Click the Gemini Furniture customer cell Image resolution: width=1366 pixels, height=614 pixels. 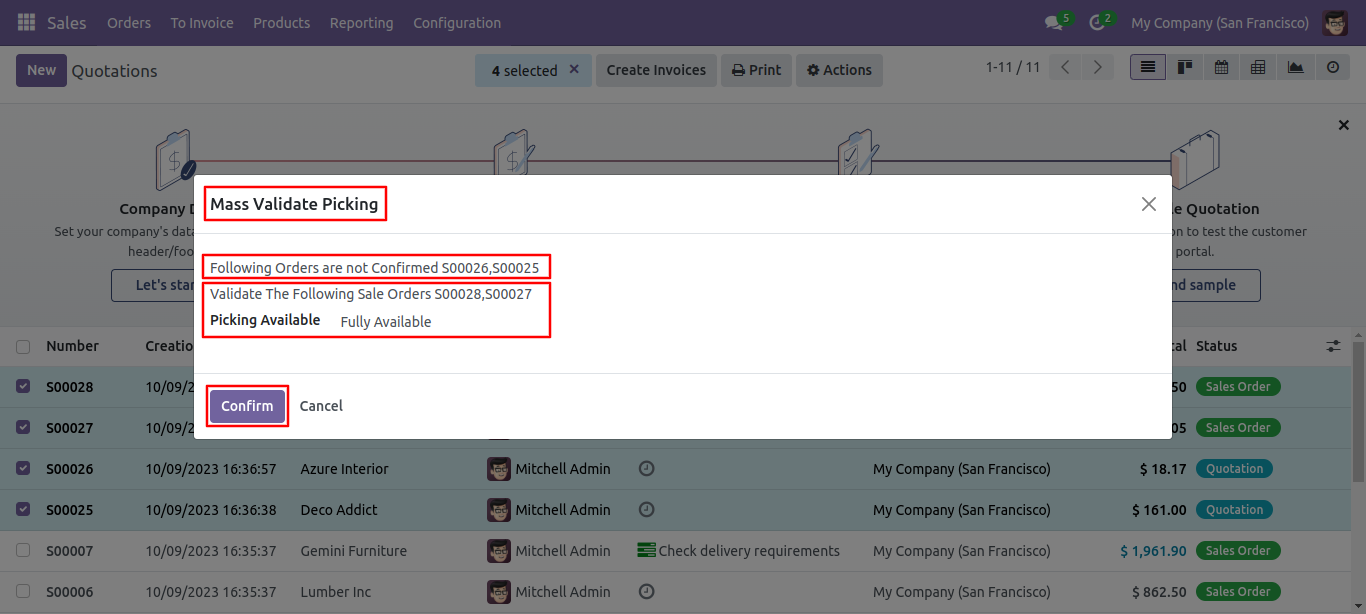point(353,550)
